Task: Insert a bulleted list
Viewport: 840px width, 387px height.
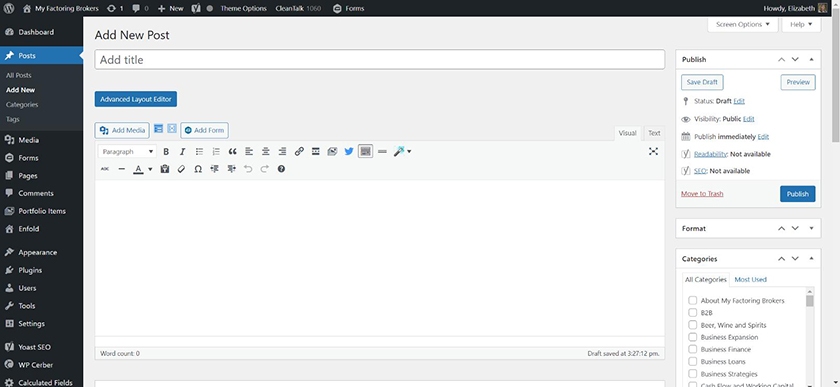Action: tap(199, 152)
